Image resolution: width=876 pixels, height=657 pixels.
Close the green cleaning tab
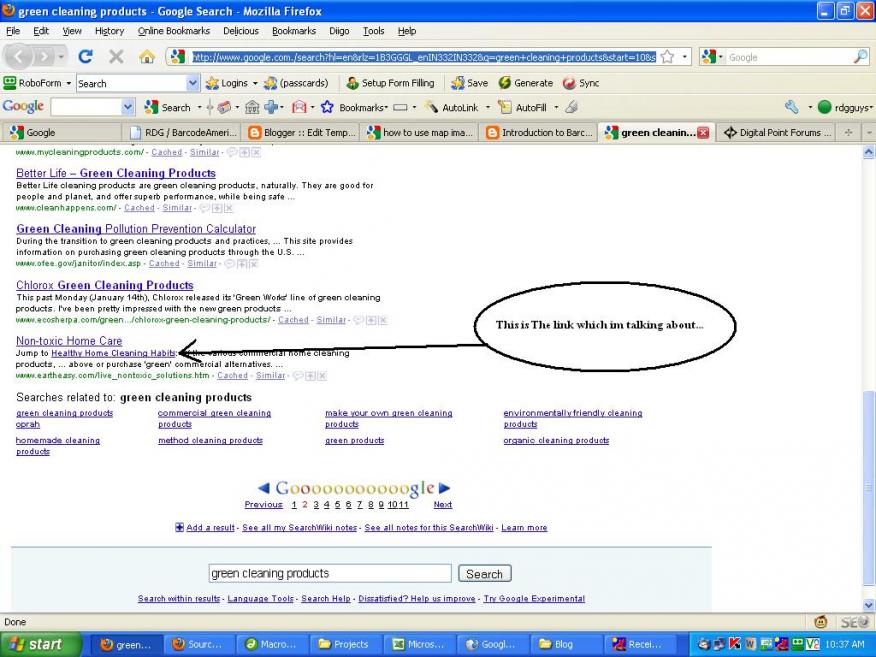(703, 132)
